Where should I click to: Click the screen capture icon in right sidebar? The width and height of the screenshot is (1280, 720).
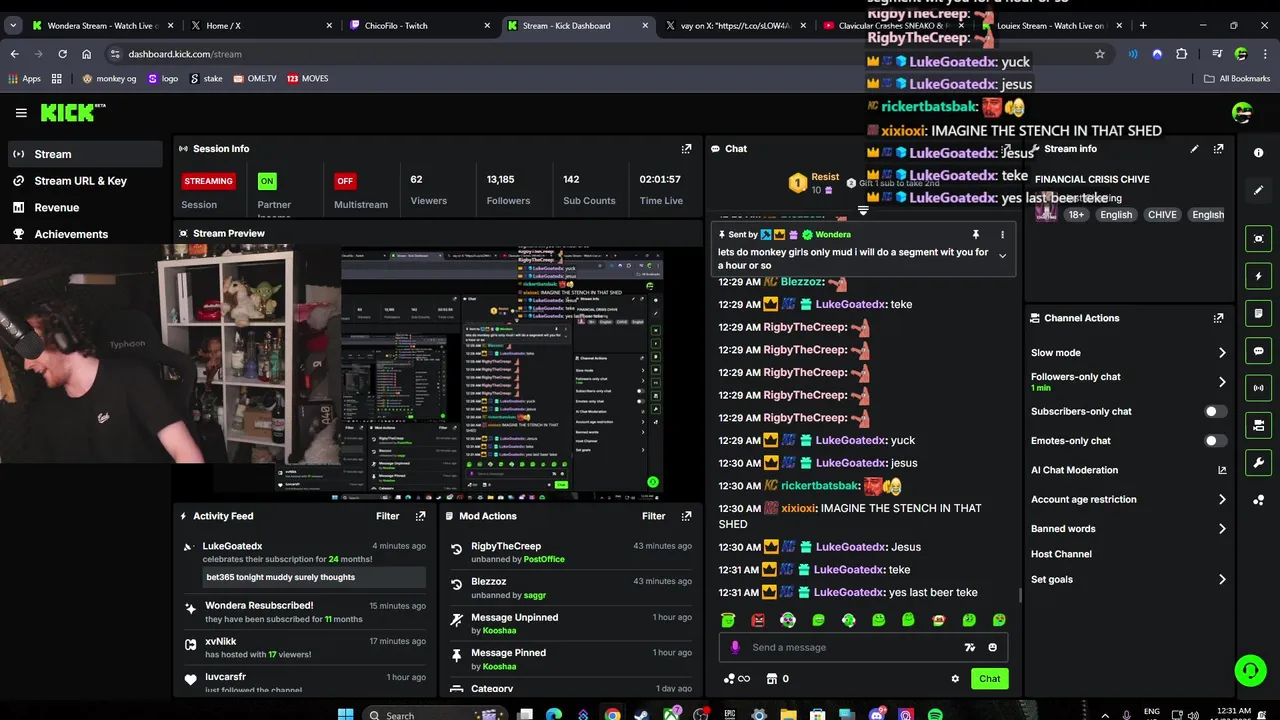[1258, 238]
